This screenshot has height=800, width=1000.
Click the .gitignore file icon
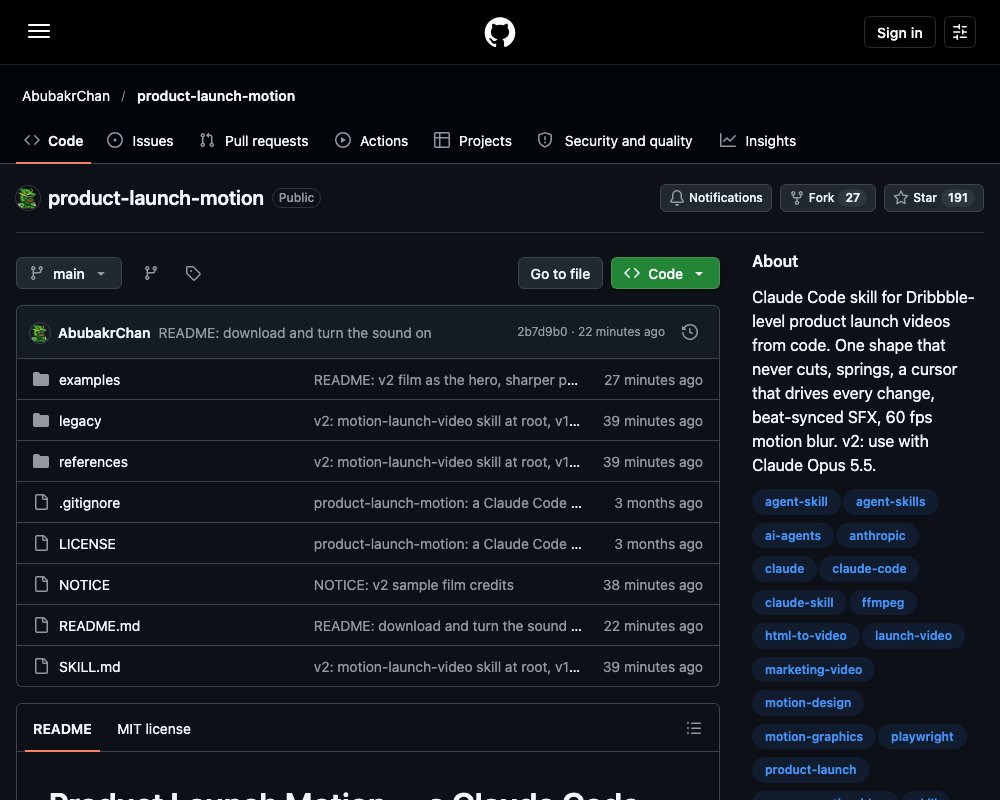point(41,502)
